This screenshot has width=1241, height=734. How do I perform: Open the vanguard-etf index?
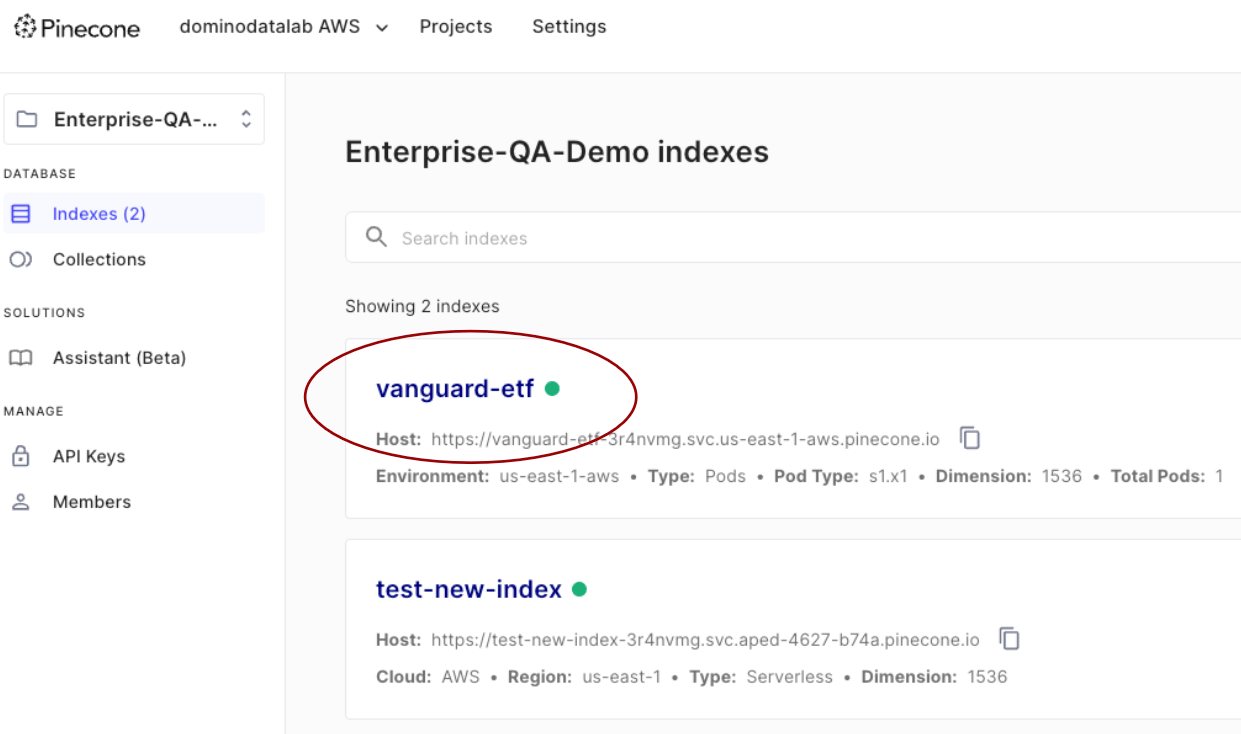click(x=455, y=388)
